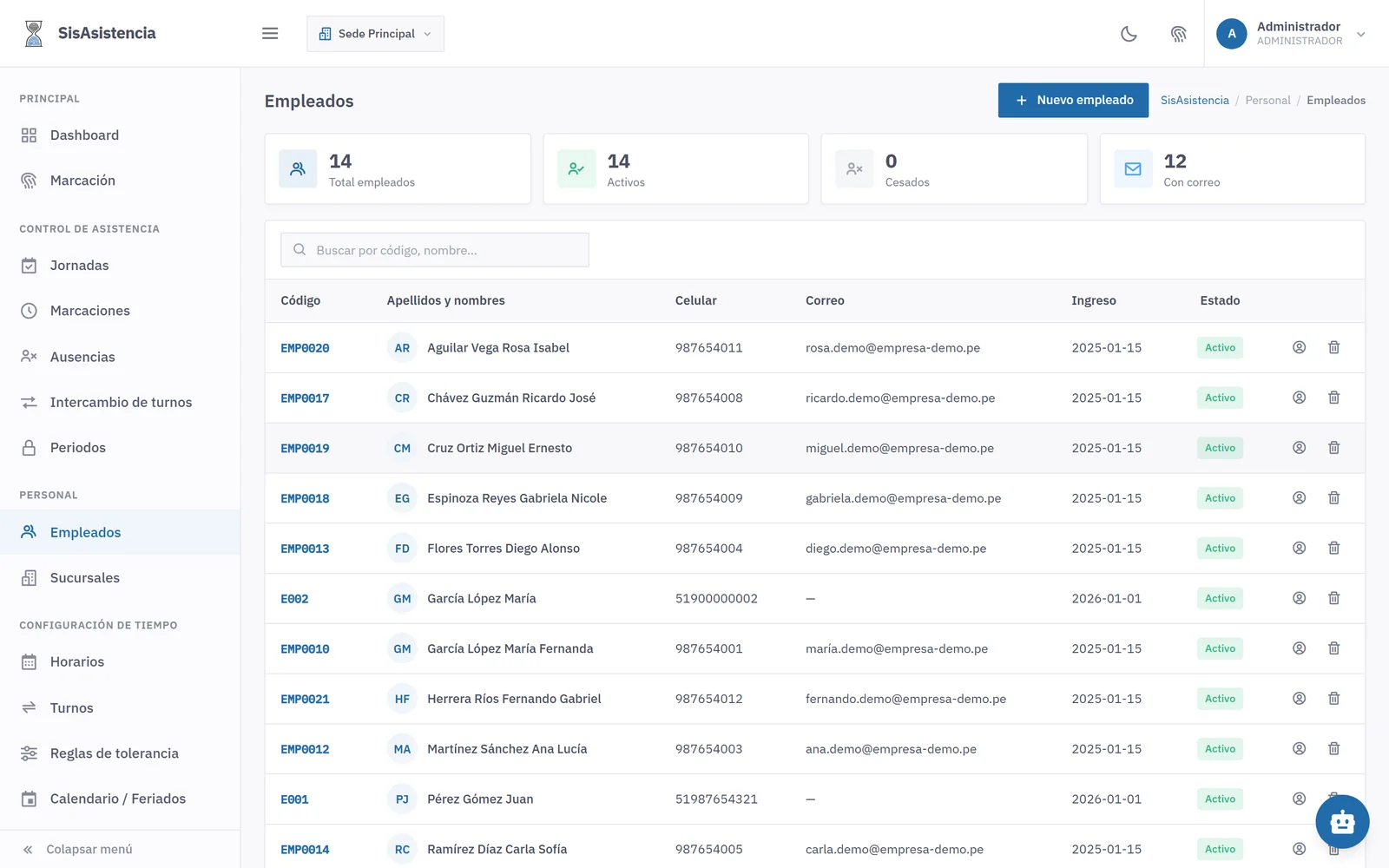The width and height of the screenshot is (1389, 868).
Task: Delete employee Herrera Ríos Fernando Gabriel
Action: pyautogui.click(x=1333, y=699)
